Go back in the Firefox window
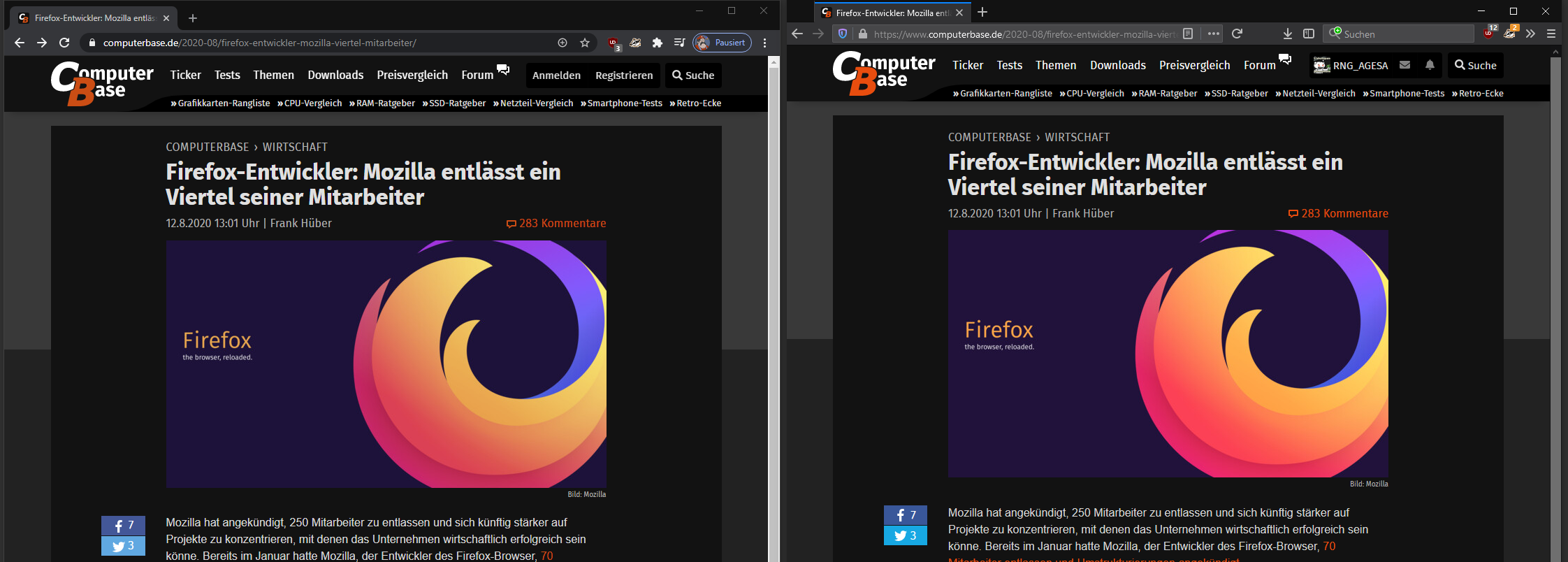Image resolution: width=1568 pixels, height=562 pixels. [x=797, y=34]
